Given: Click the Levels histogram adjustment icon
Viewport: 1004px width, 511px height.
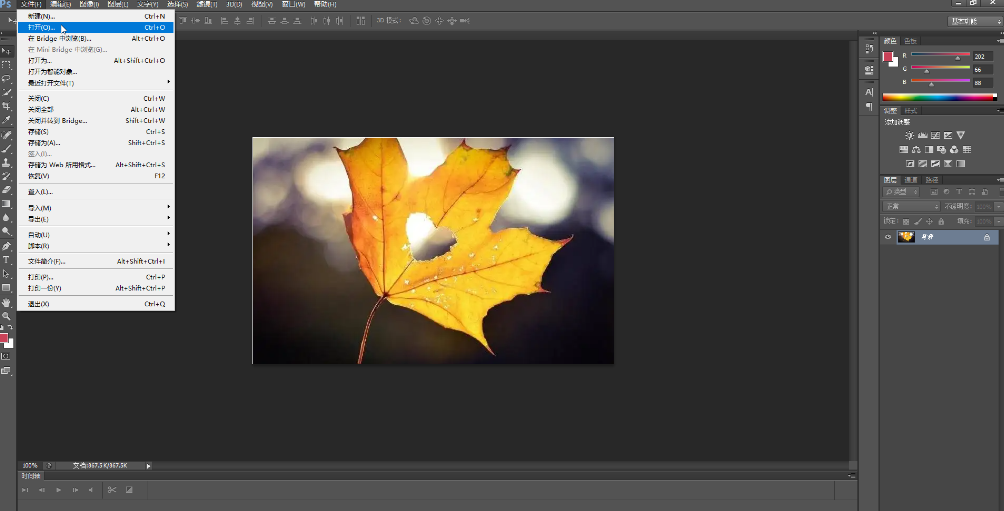Looking at the screenshot, I should click(922, 135).
